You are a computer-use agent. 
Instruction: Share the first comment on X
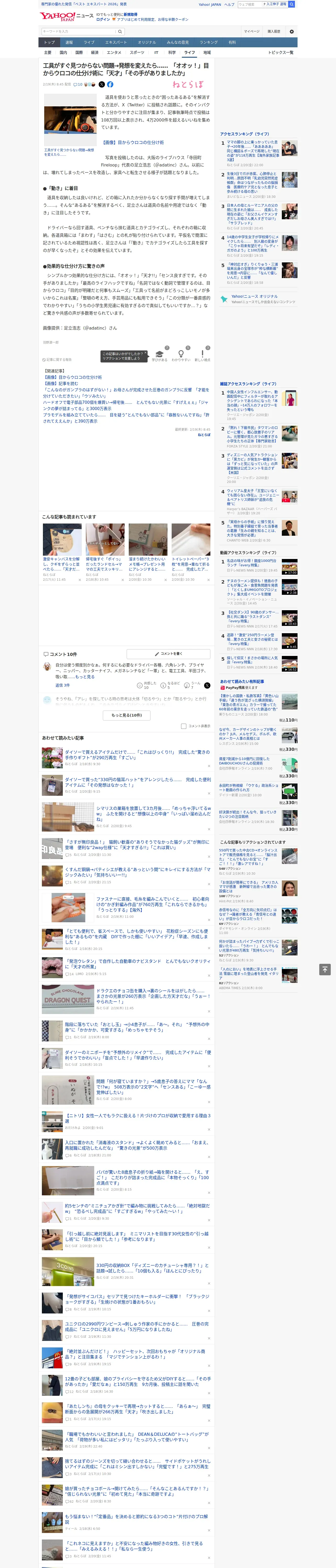pos(207,685)
